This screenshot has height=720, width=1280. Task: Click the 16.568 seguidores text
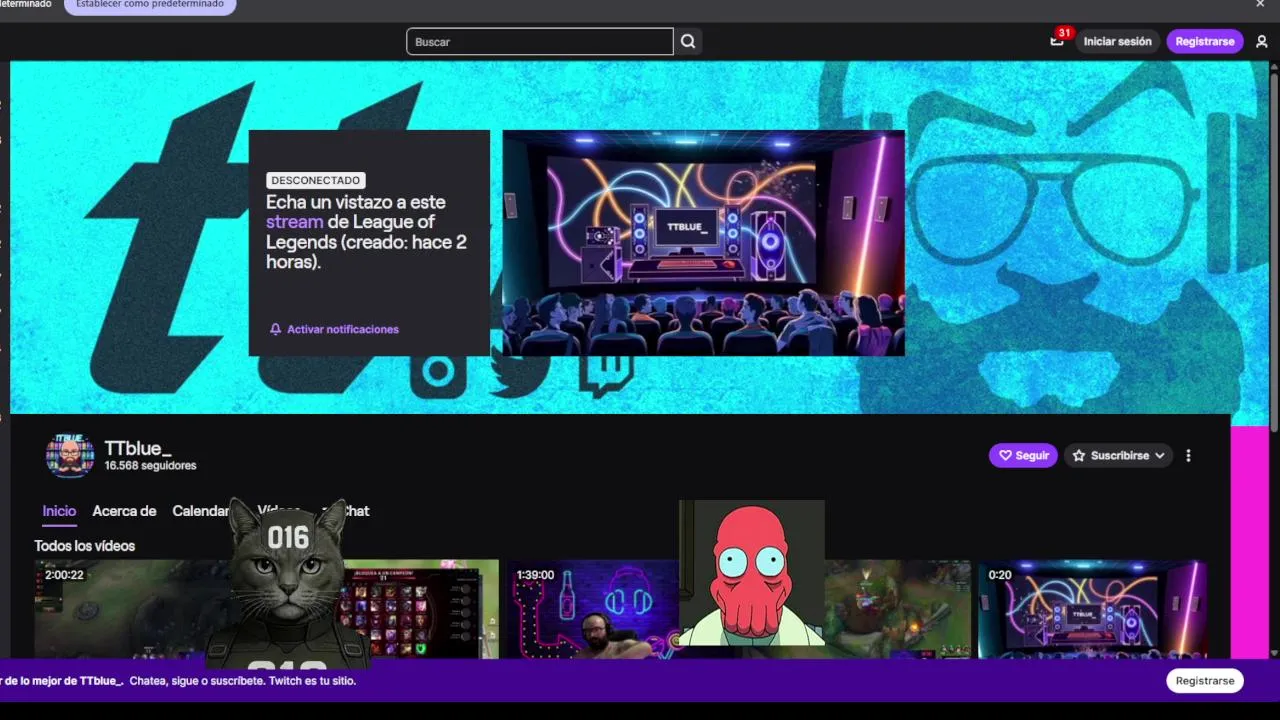[x=150, y=466]
